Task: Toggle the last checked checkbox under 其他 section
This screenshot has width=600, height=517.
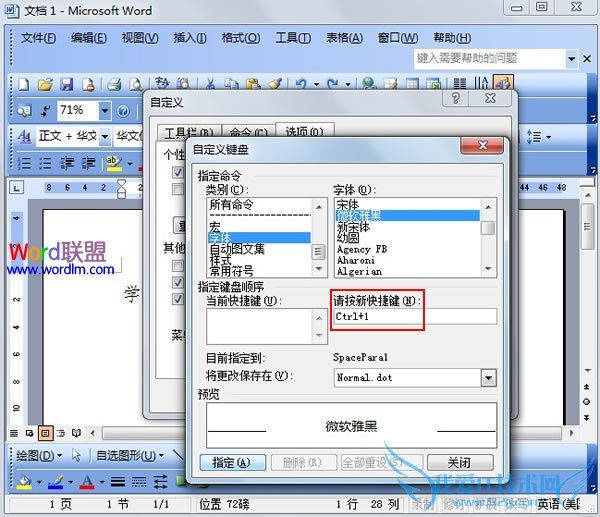Action: click(178, 298)
